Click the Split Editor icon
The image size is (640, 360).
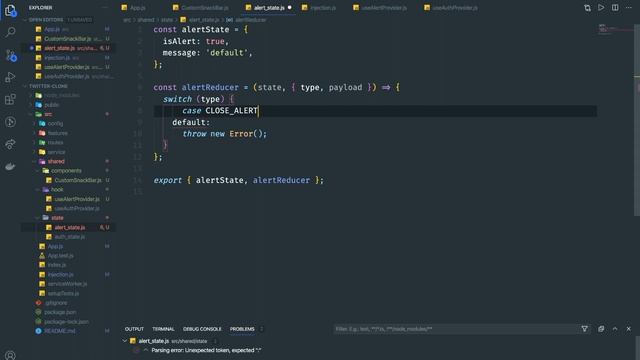[615, 8]
